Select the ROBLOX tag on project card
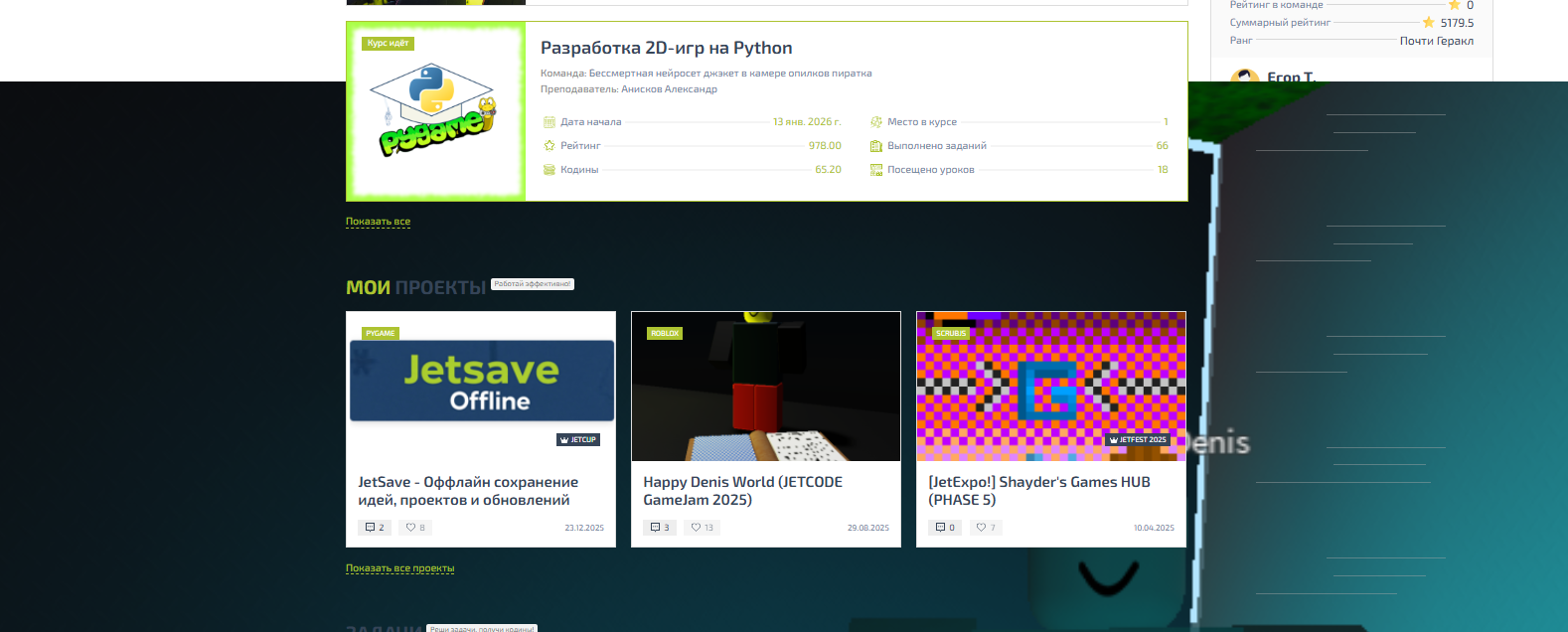 665,334
